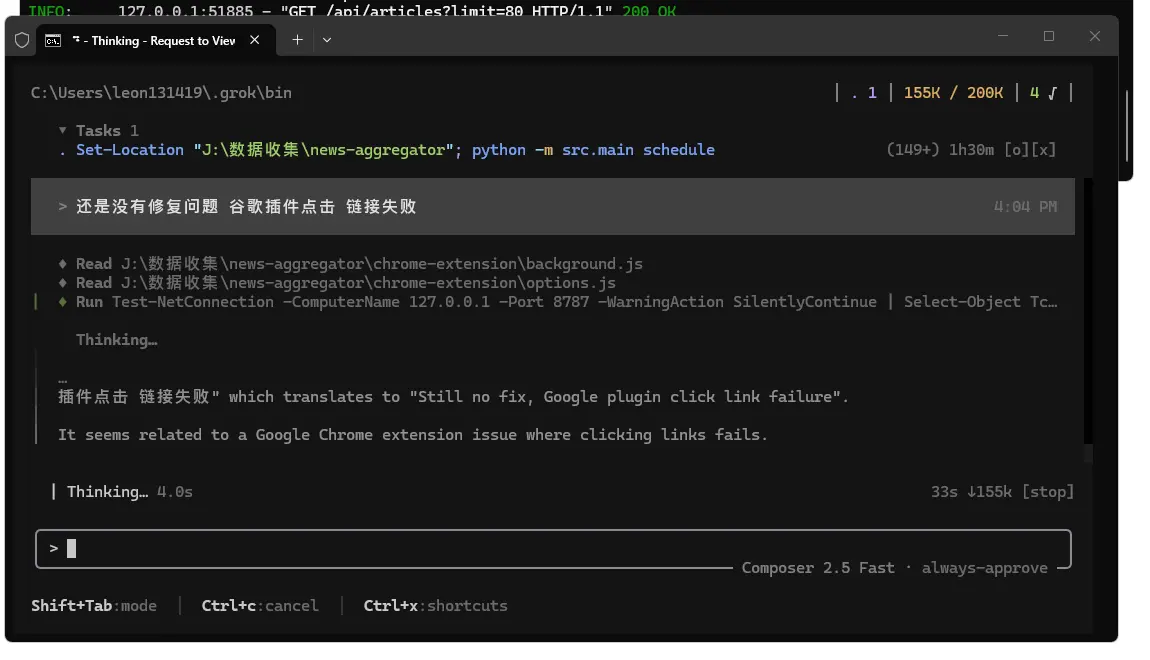
Task: Click the Ctrl+x:shortcuts hint
Action: [436, 606]
